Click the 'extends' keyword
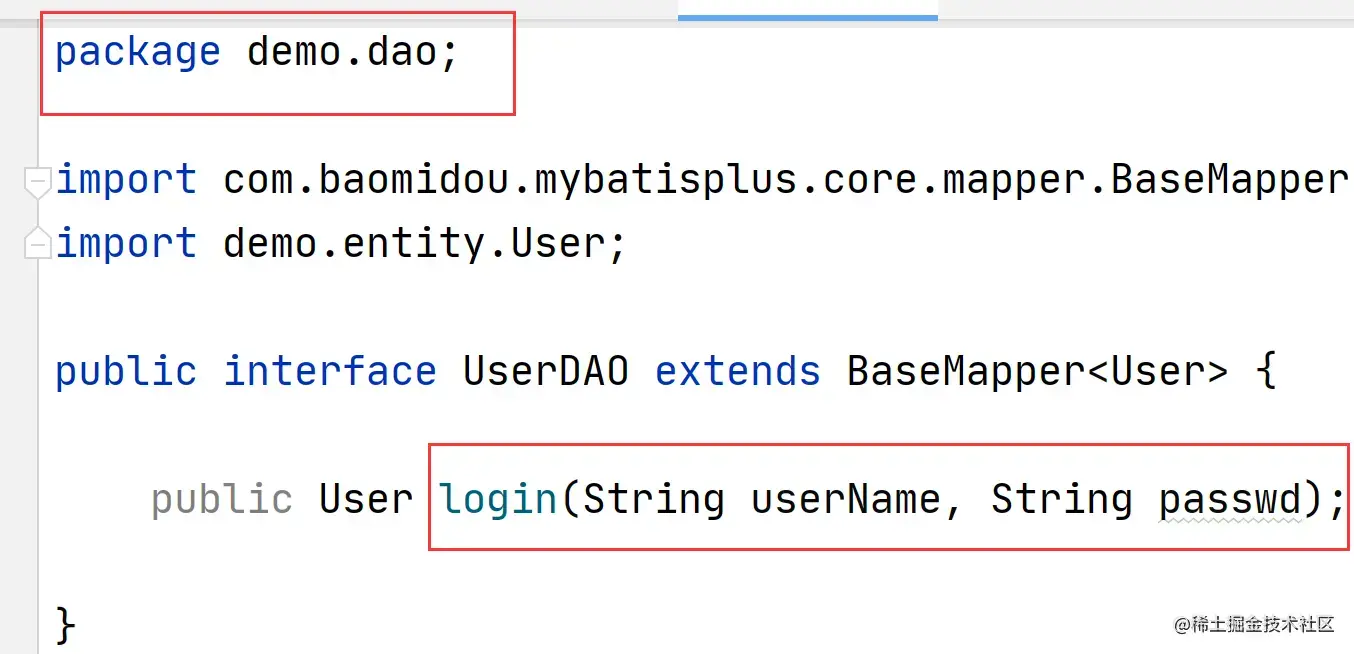The width and height of the screenshot is (1354, 654). coord(738,372)
